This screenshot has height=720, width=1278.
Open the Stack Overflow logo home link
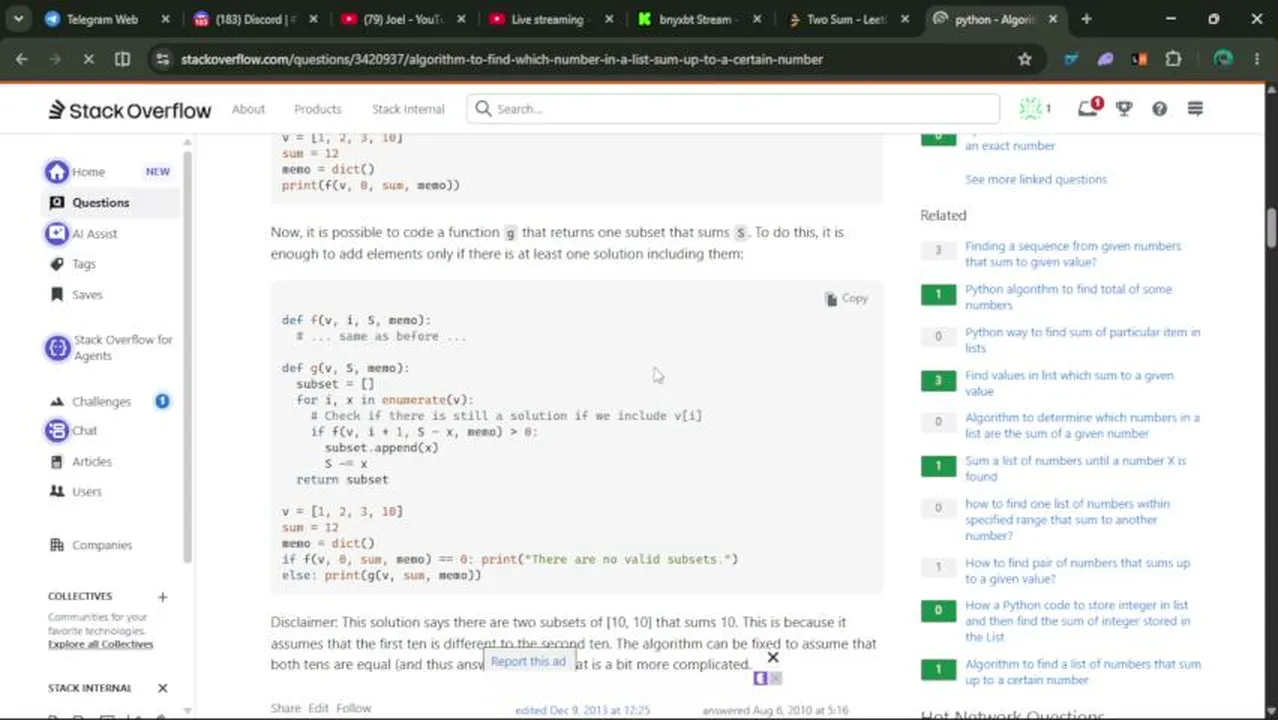pyautogui.click(x=130, y=110)
